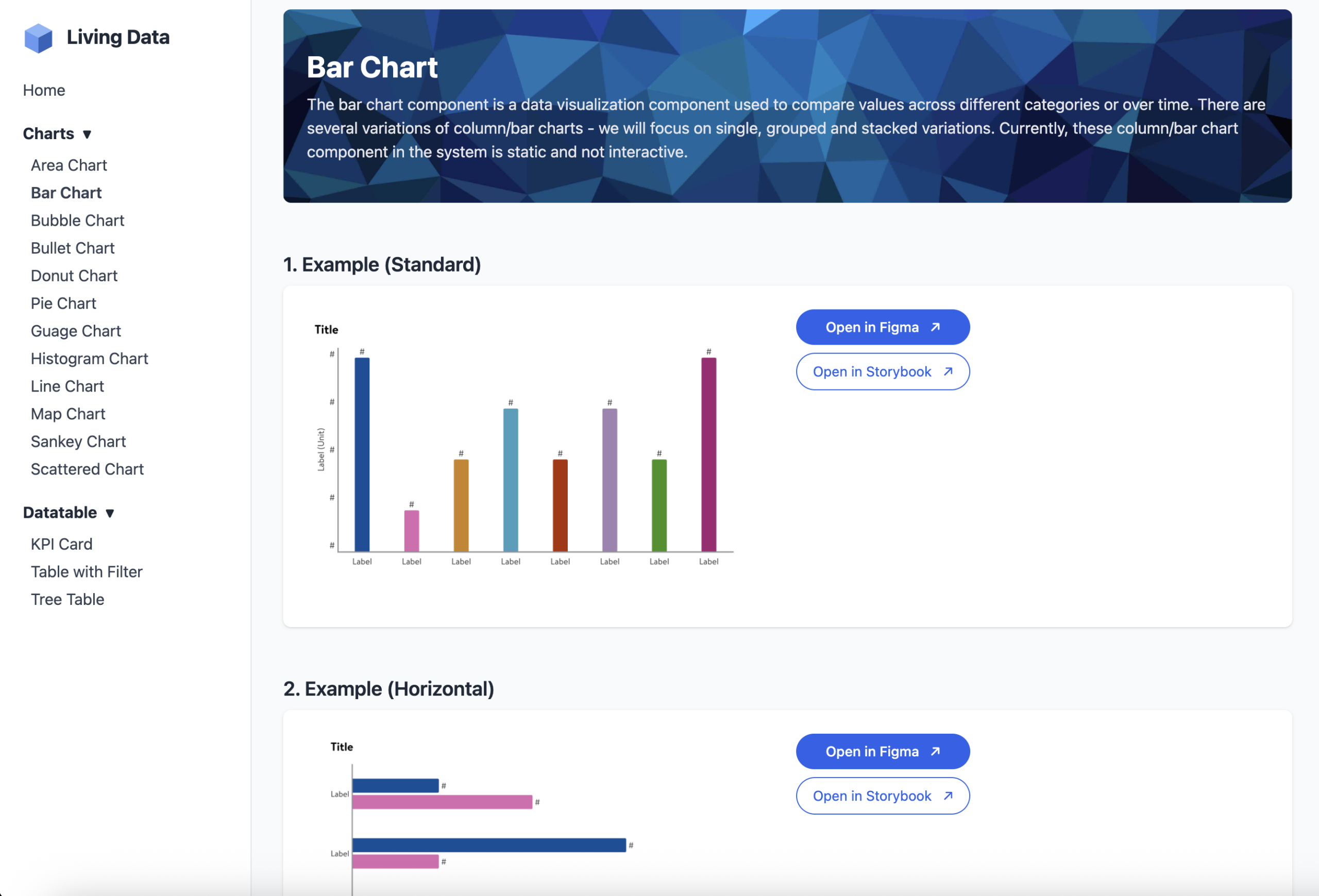Viewport: 1319px width, 896px height.
Task: Click Open in Figma for Horizontal example
Action: pyautogui.click(x=882, y=751)
